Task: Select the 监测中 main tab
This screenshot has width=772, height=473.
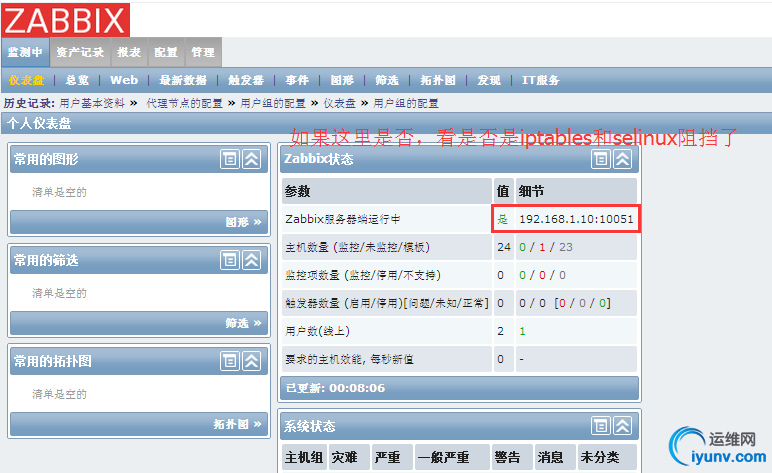Action: 25,52
